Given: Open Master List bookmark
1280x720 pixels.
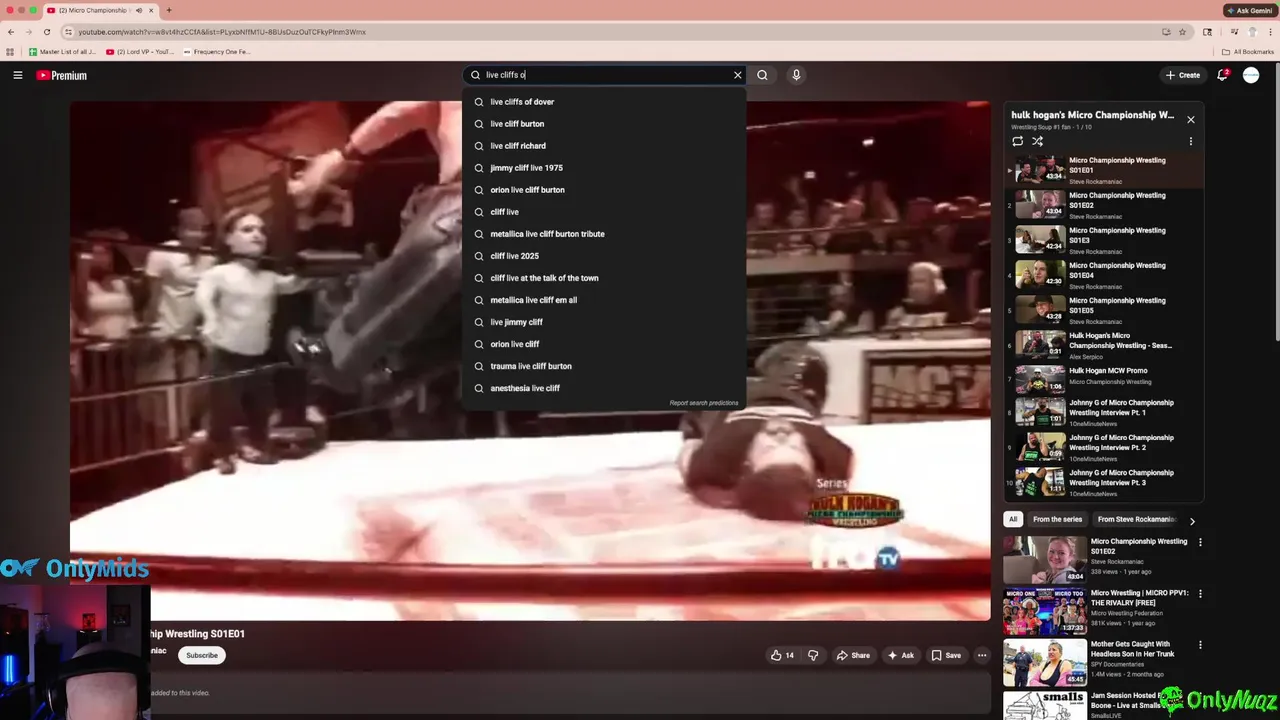Looking at the screenshot, I should [62, 52].
